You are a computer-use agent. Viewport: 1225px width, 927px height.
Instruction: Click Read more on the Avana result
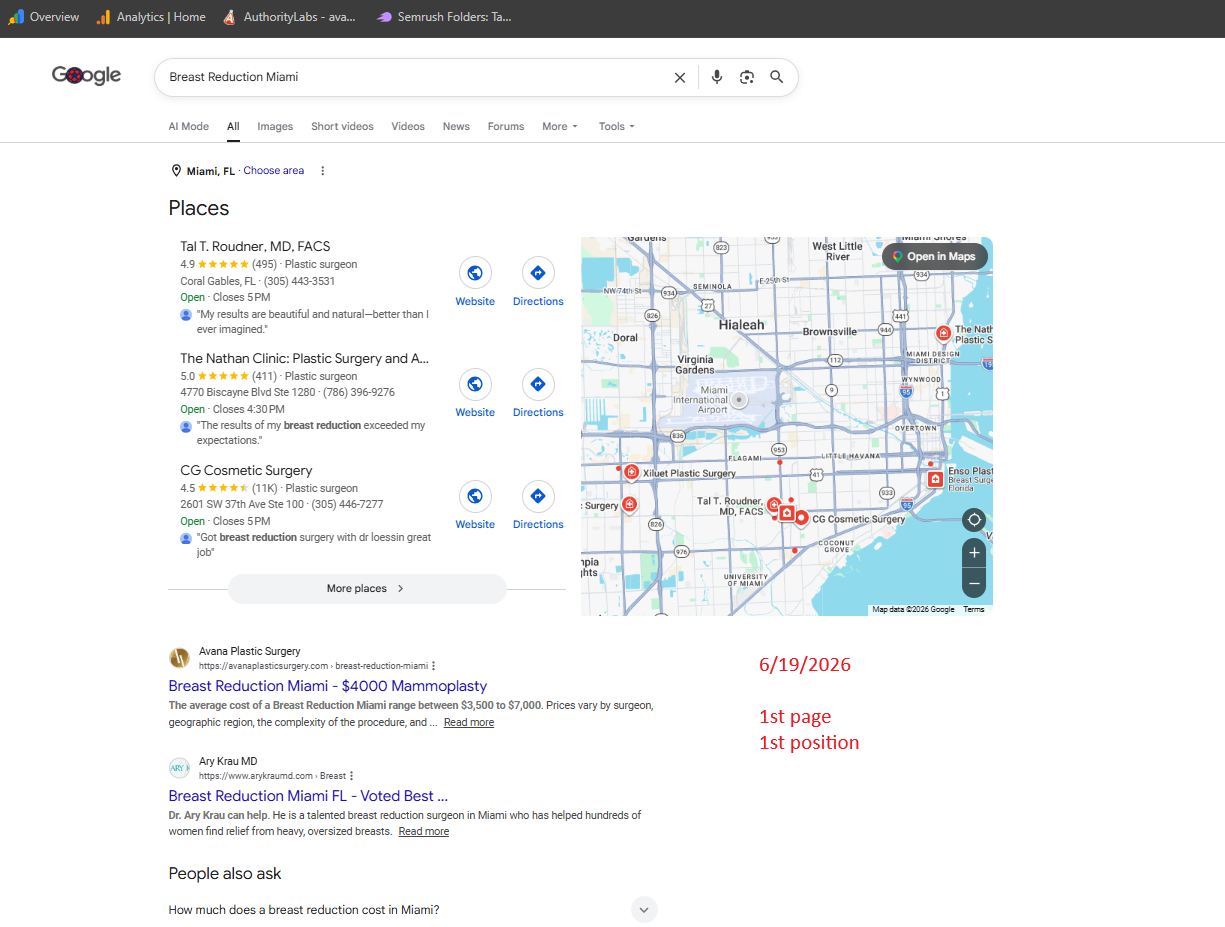[x=469, y=722]
